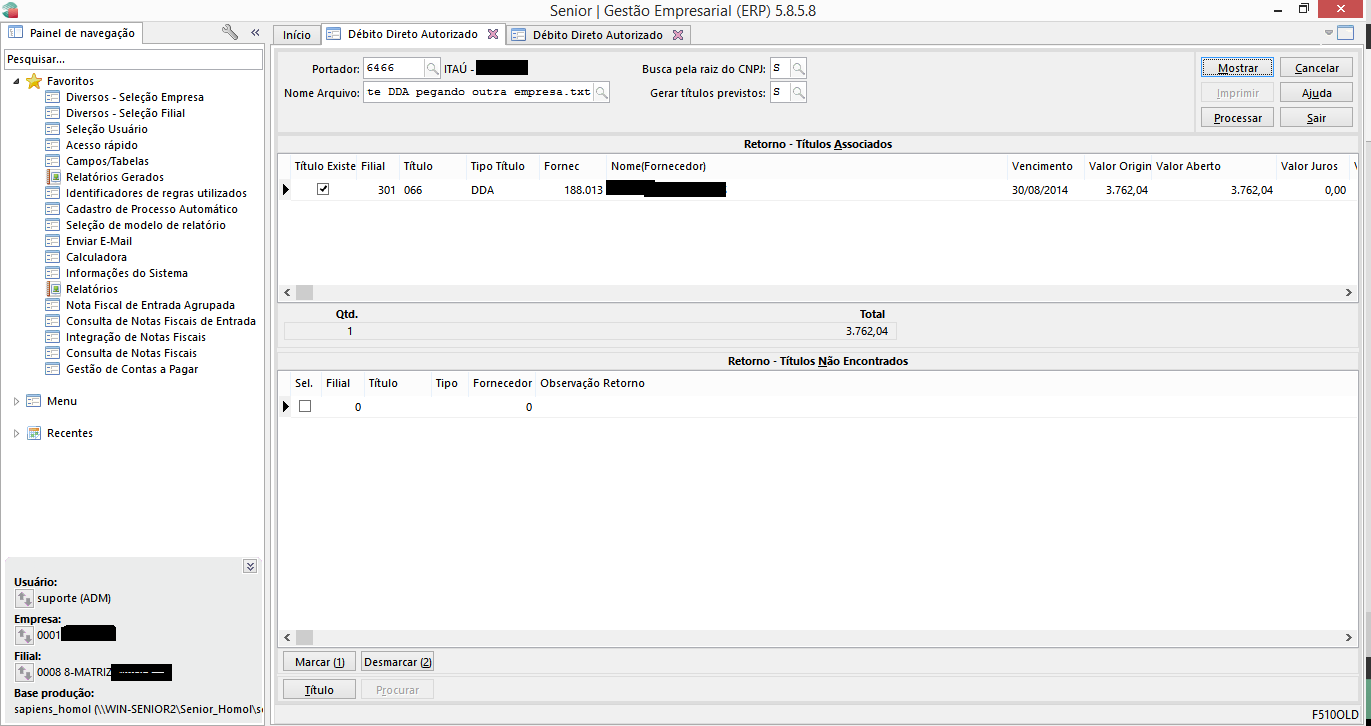Image resolution: width=1371 pixels, height=726 pixels.
Task: Check the Sel. checkbox in Títulos Não Encontrados
Action: tap(305, 406)
